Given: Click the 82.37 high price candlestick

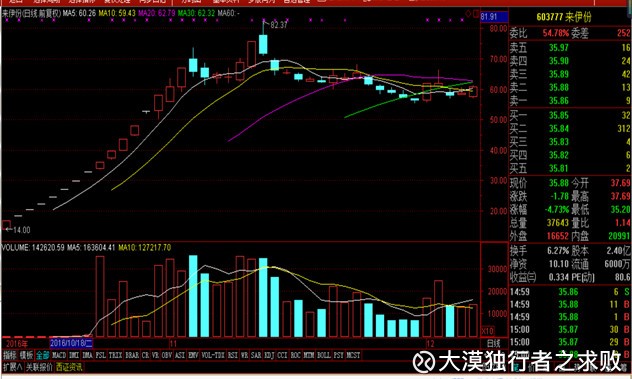Looking at the screenshot, I should [263, 44].
